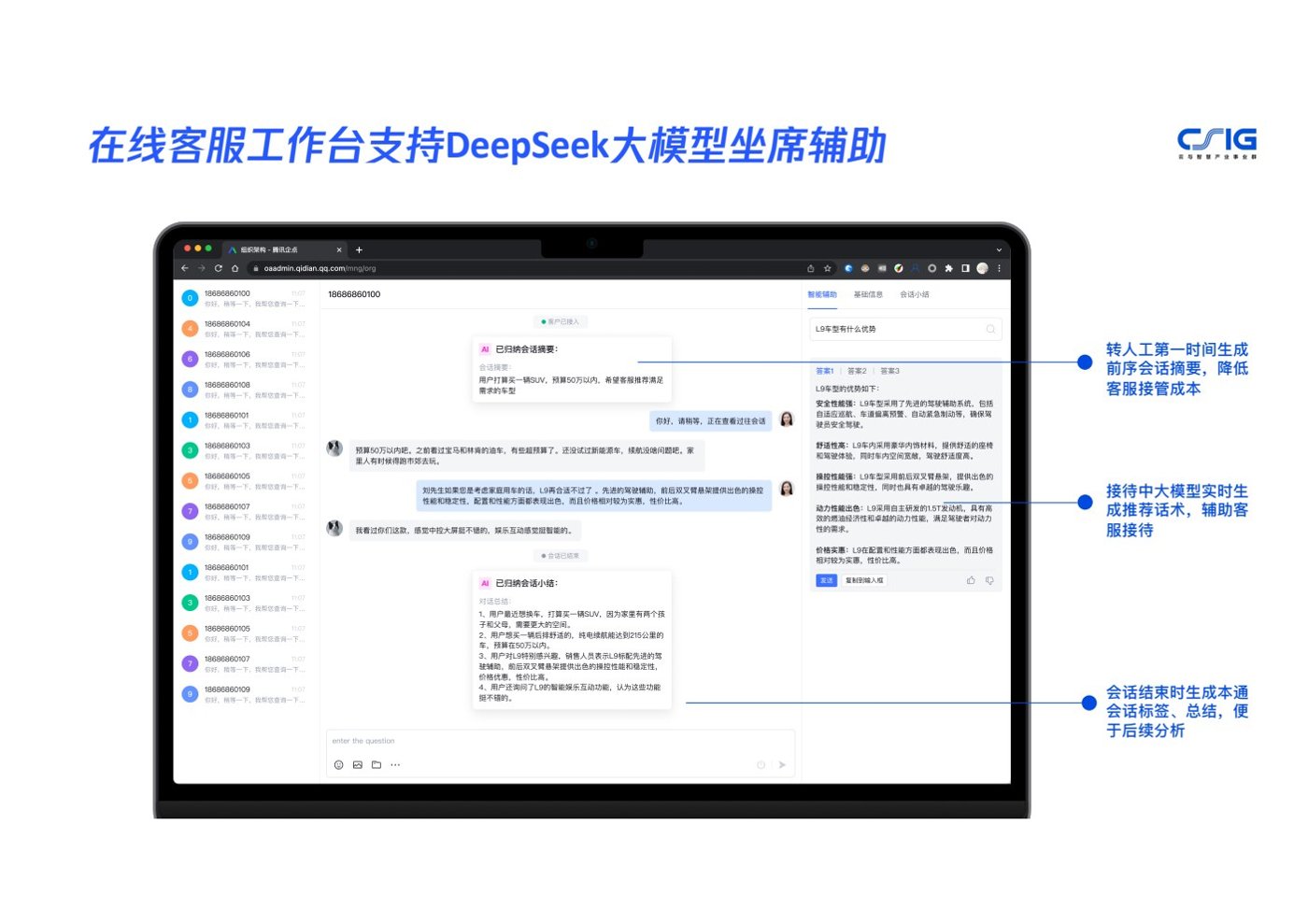Select the 答案3 answer tab
This screenshot has height=924, width=1308.
tap(889, 371)
